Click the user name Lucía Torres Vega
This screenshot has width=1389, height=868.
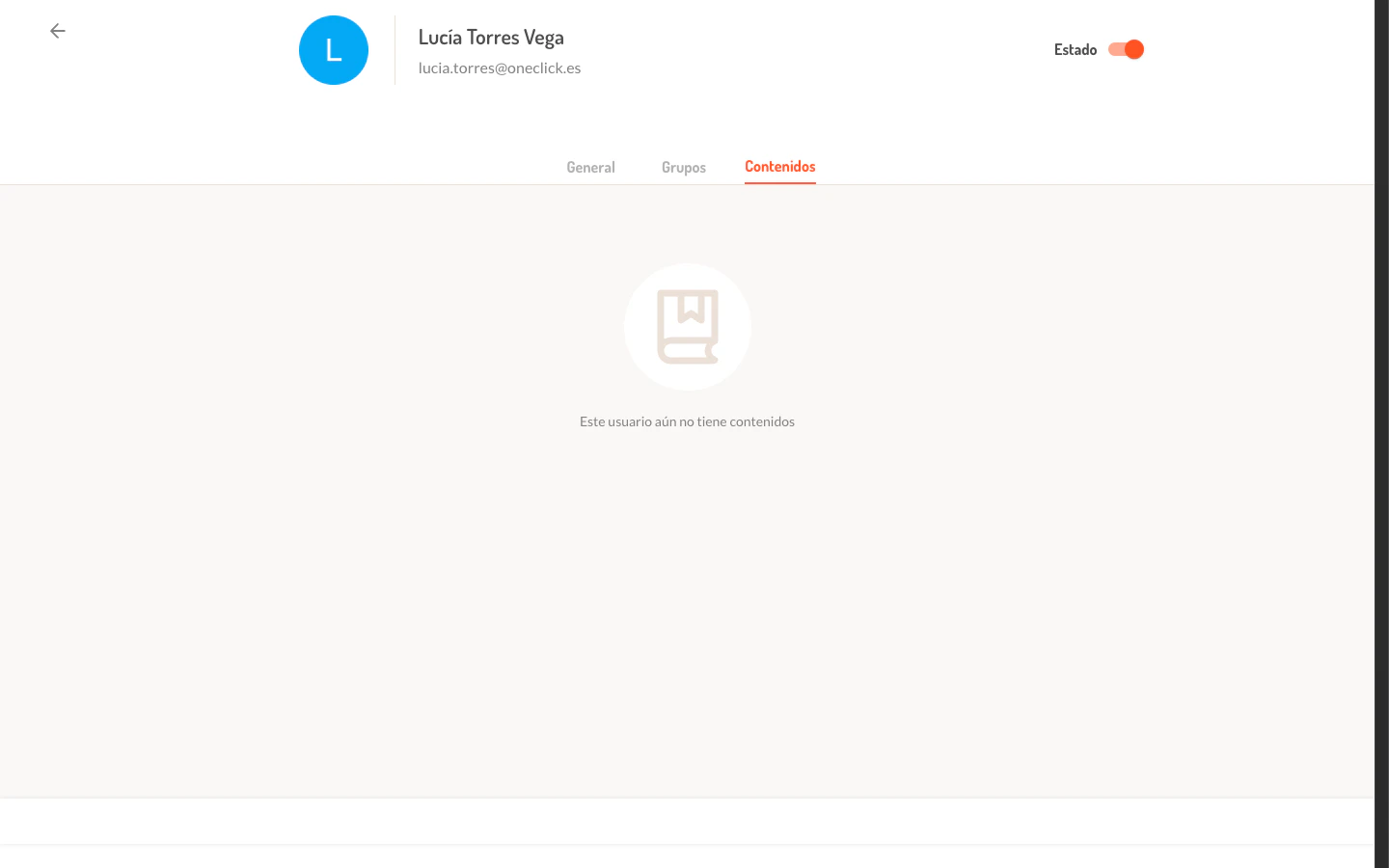click(491, 38)
